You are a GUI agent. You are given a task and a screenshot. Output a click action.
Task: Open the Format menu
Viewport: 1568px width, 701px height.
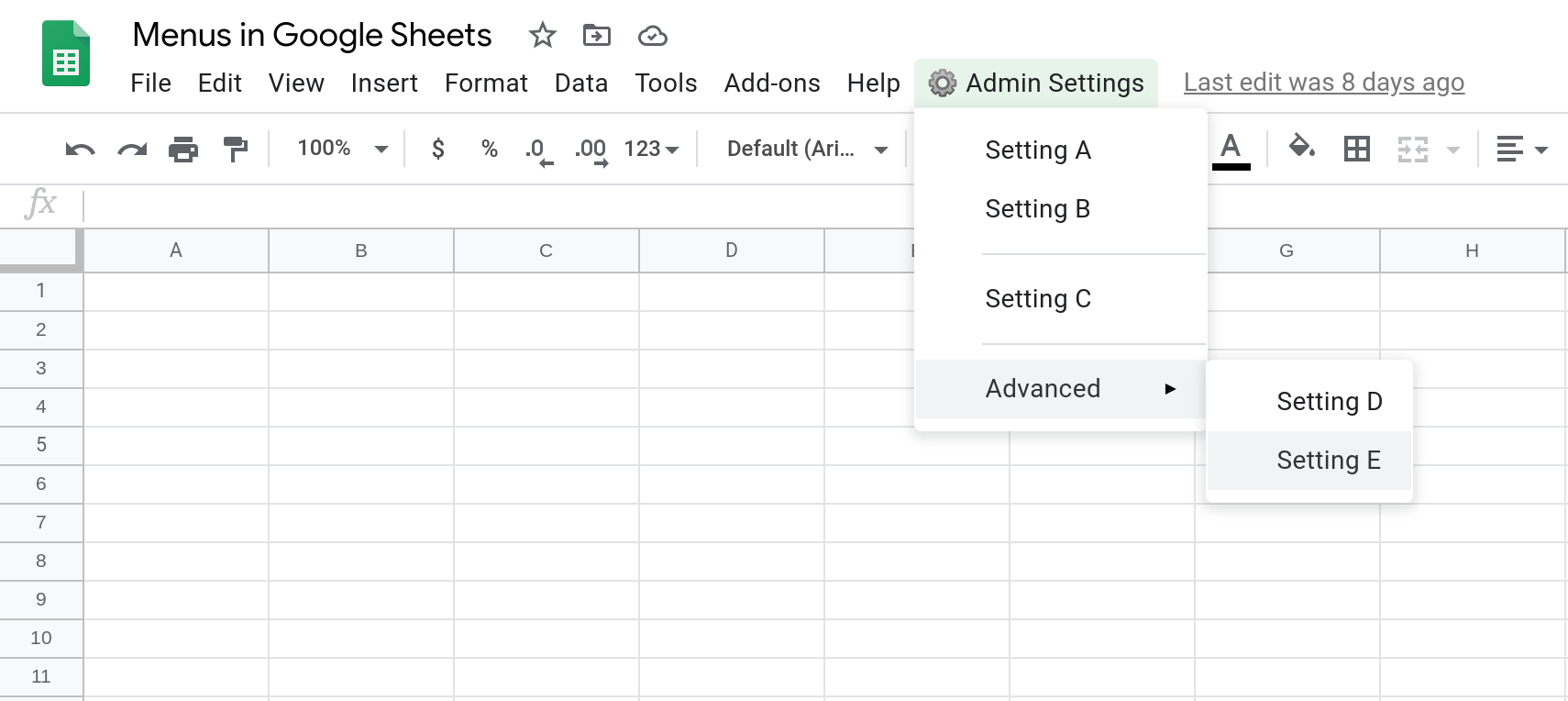486,83
